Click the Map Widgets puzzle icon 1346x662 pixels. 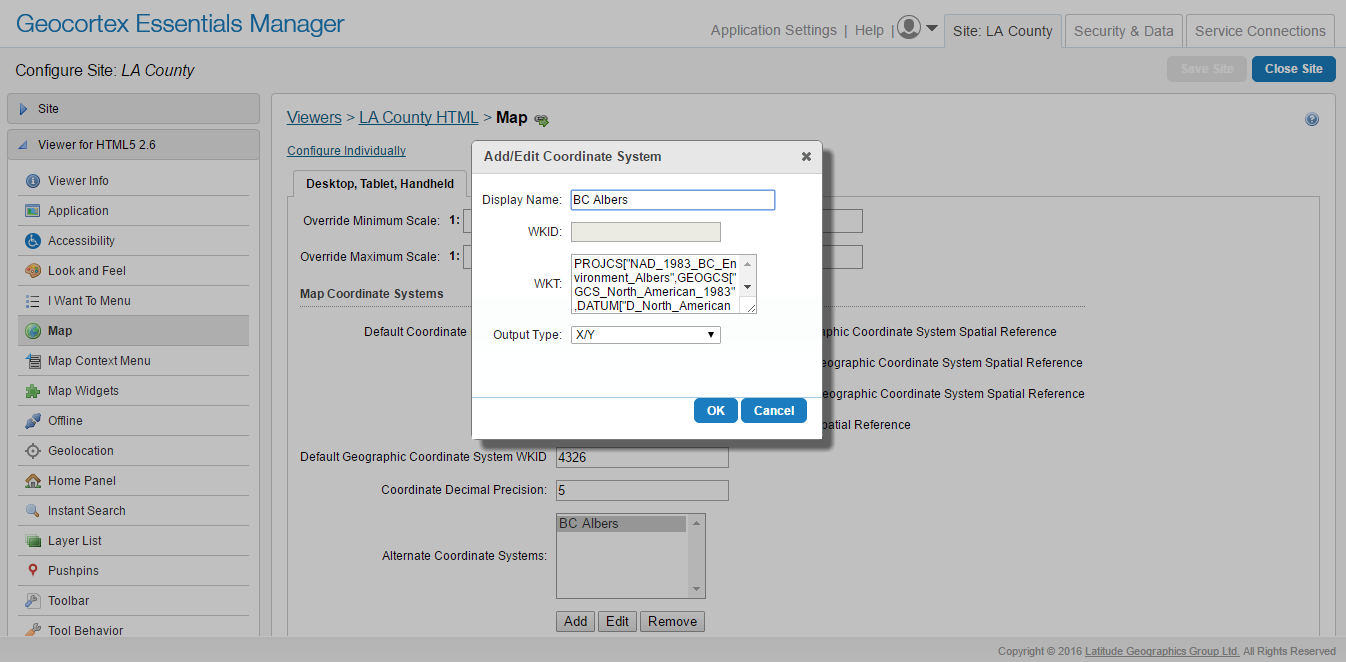[32, 391]
